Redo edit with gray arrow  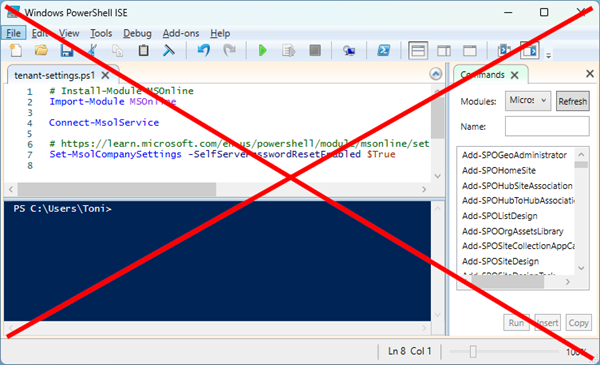pyautogui.click(x=230, y=51)
